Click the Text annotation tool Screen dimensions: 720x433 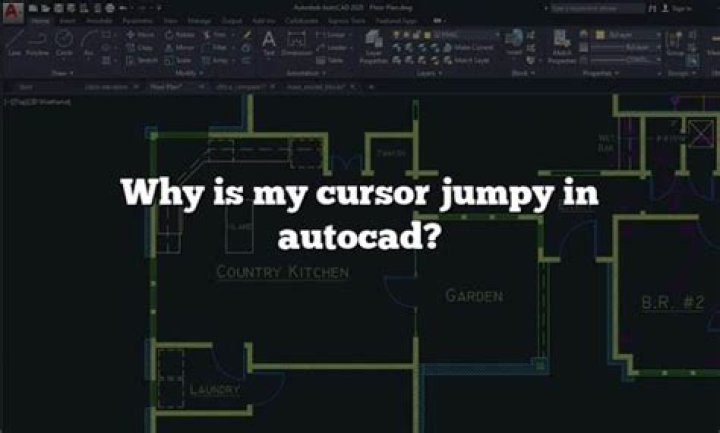(x=268, y=42)
